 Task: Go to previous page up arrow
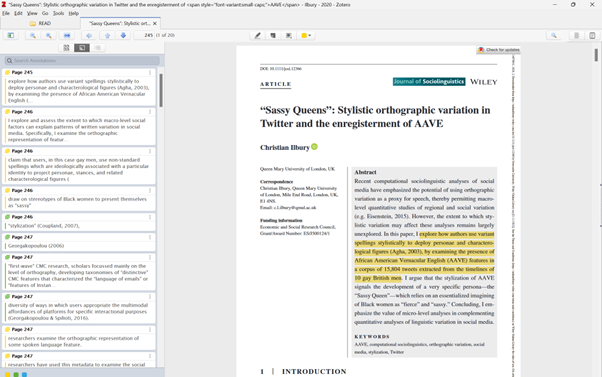107,35
